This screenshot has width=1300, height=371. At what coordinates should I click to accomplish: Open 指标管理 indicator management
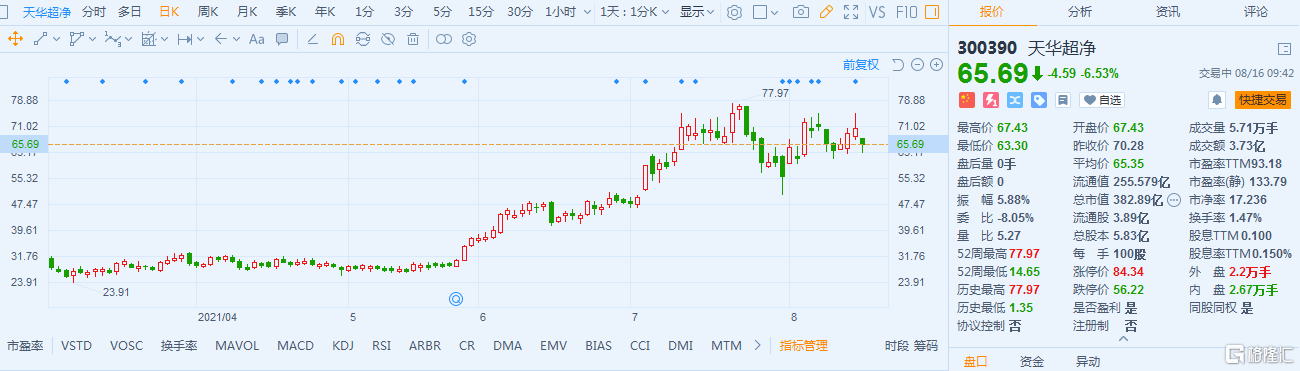point(804,346)
